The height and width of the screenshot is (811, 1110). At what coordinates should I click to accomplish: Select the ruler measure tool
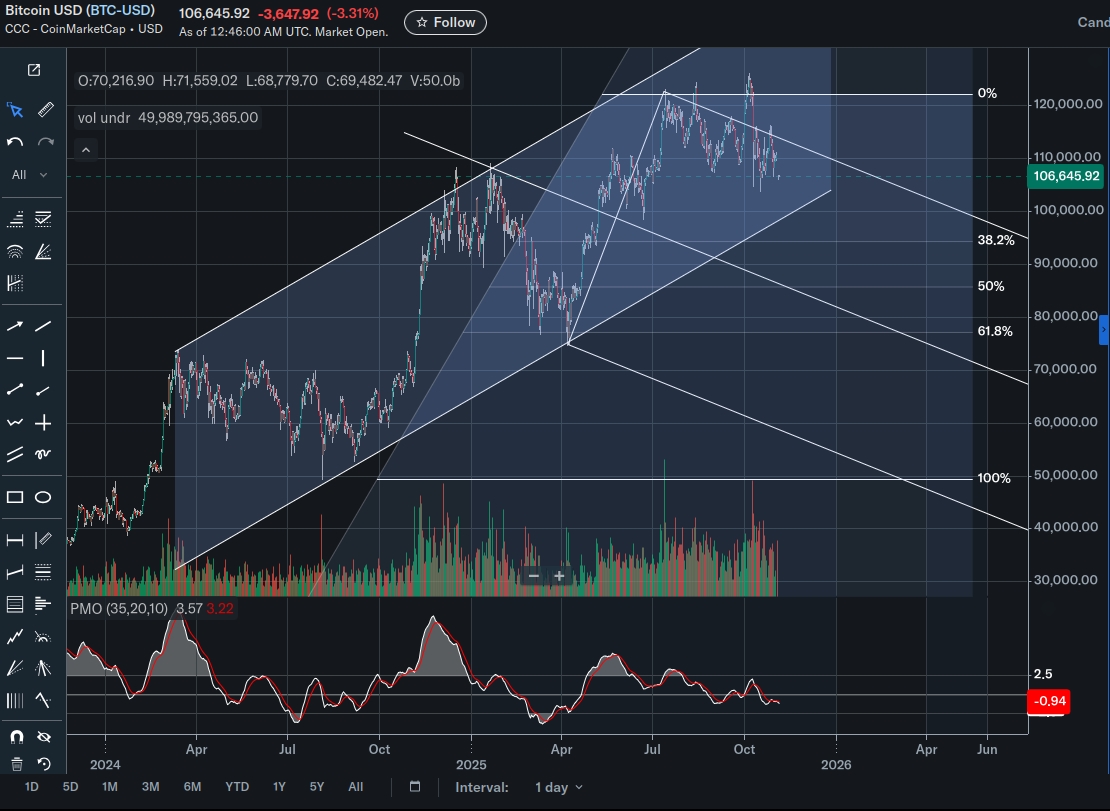(x=45, y=110)
